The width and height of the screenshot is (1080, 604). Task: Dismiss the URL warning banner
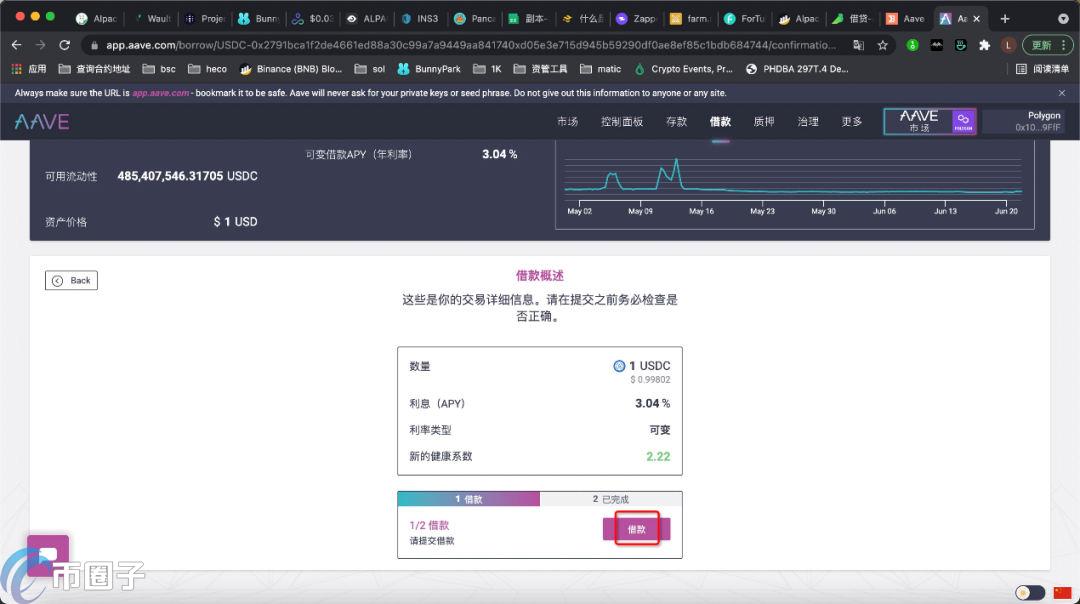[x=1061, y=93]
